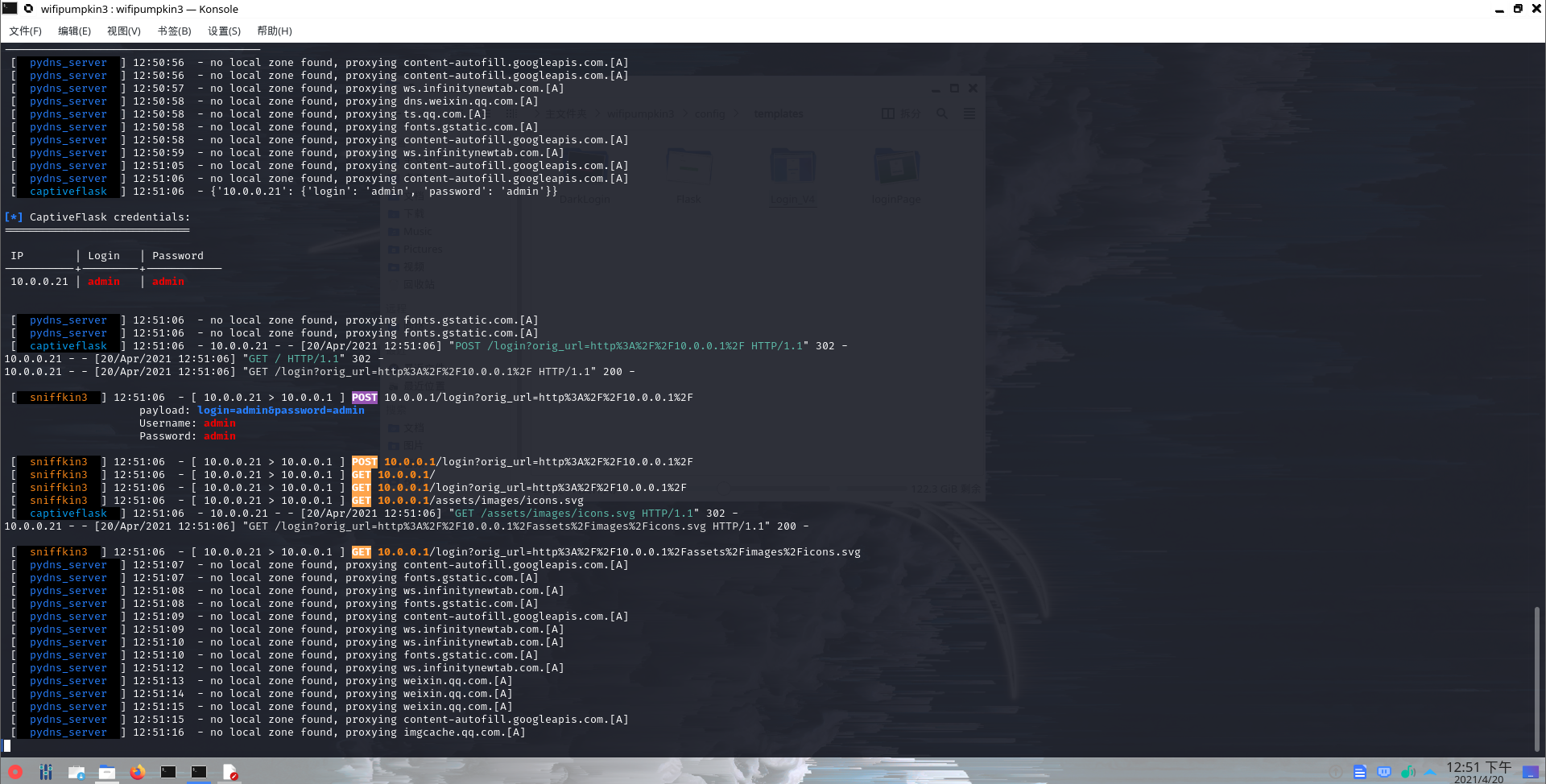Launch the software store bag icon

point(76,772)
